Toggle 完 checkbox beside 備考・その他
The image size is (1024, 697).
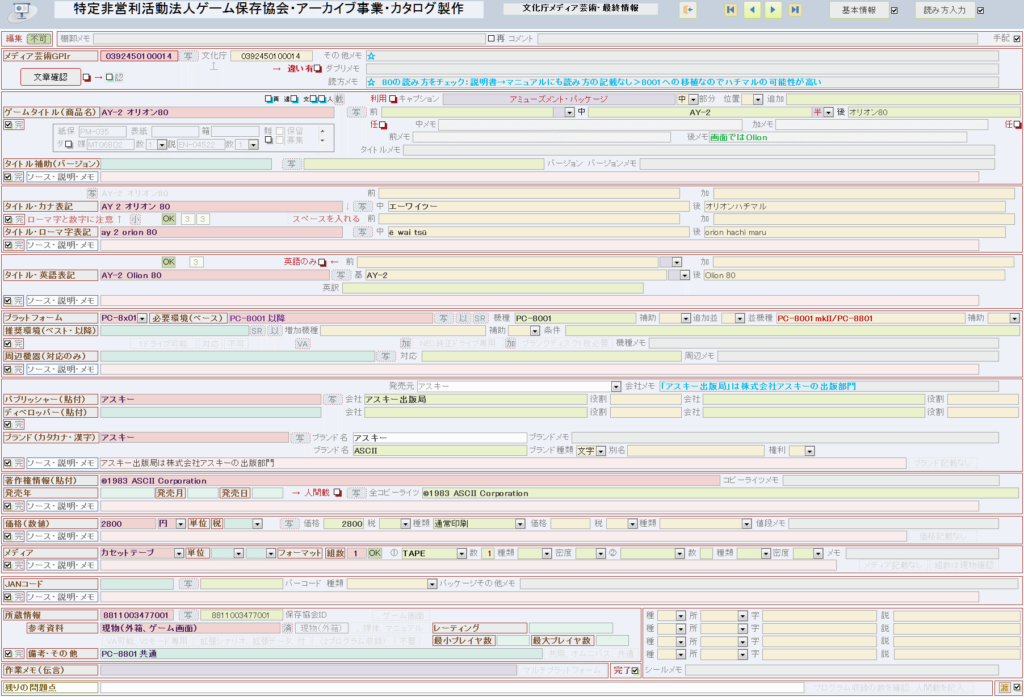coord(8,654)
